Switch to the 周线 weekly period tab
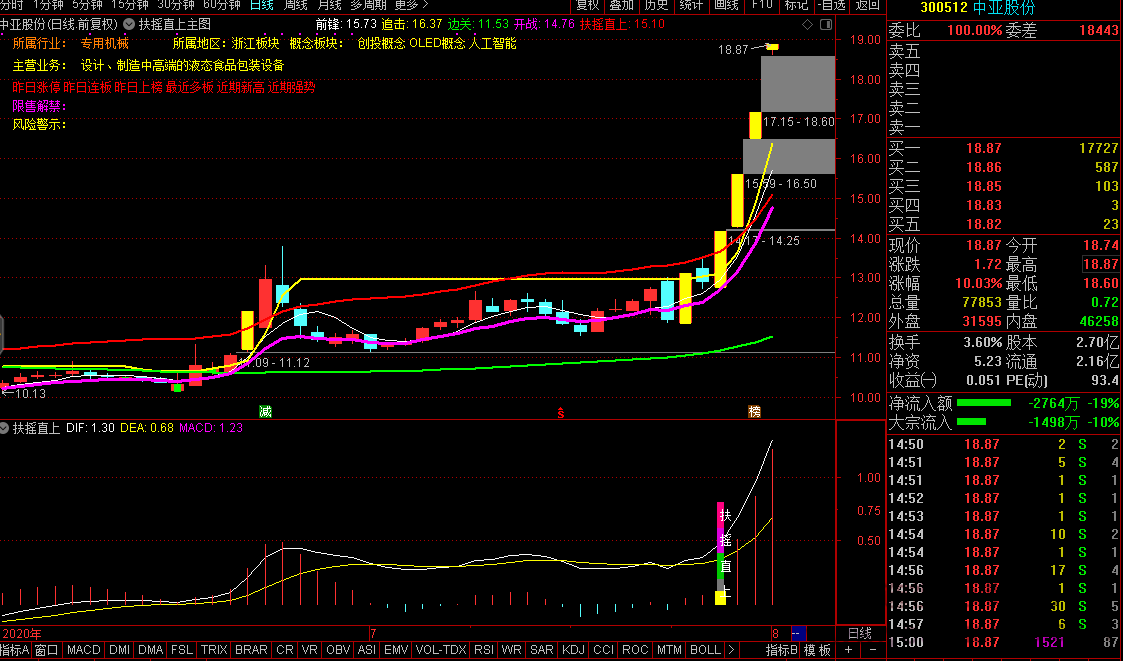 coord(296,5)
